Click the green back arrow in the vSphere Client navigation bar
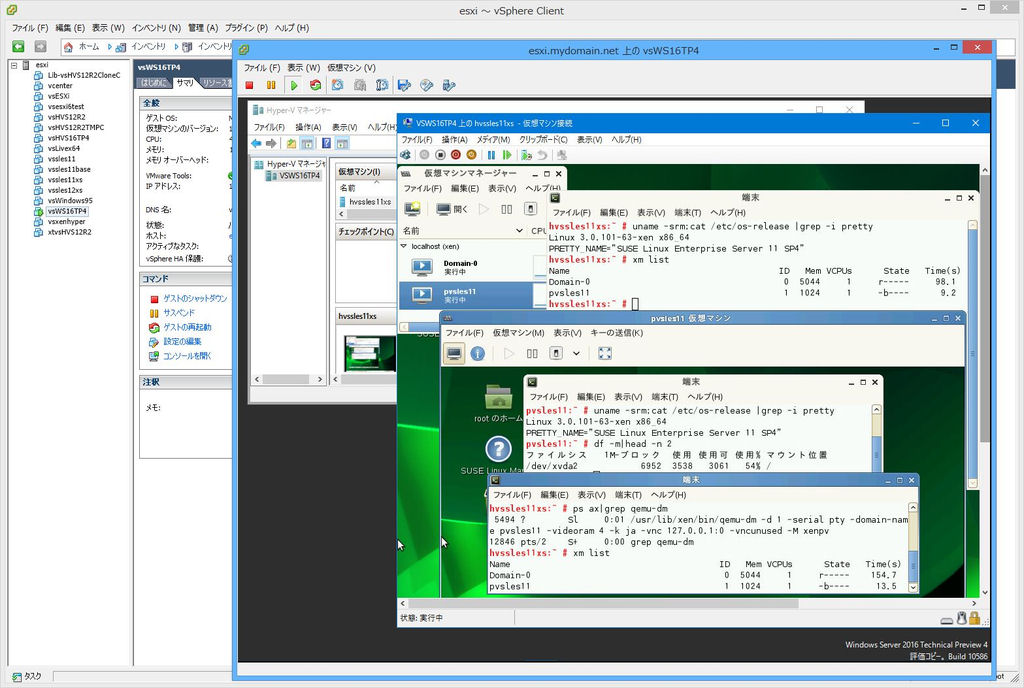This screenshot has height=688, width=1024. 18,46
